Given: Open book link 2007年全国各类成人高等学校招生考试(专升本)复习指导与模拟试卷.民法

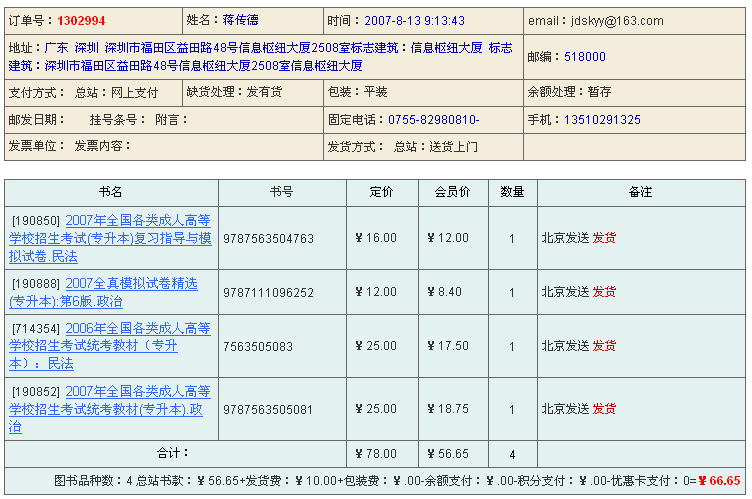Looking at the screenshot, I should (110, 238).
